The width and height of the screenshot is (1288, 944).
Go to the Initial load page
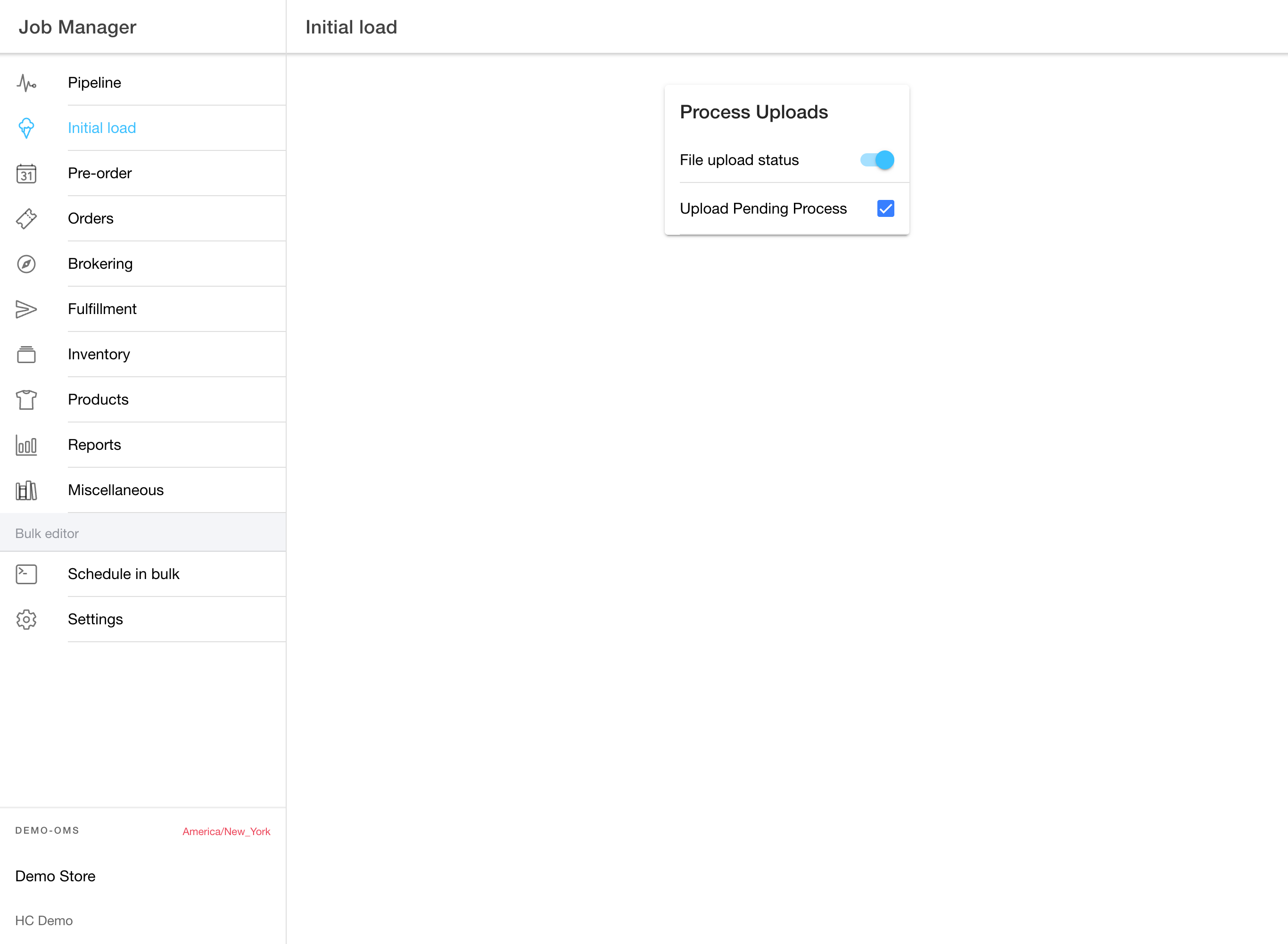(x=102, y=128)
